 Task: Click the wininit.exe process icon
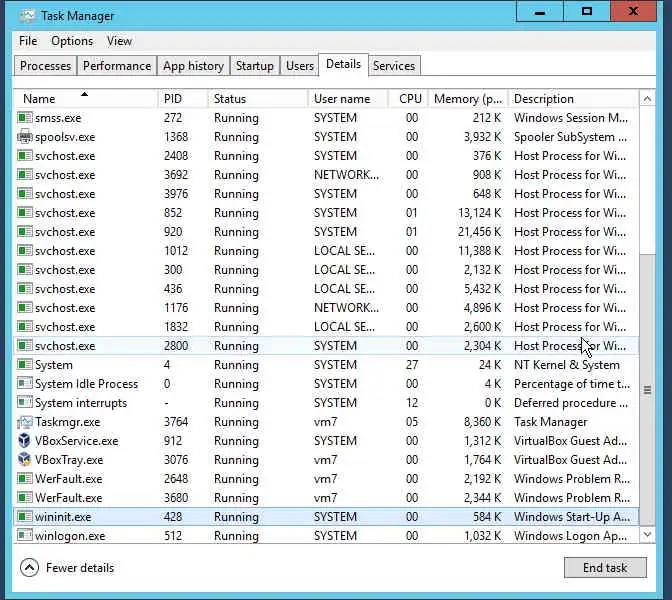(x=25, y=516)
